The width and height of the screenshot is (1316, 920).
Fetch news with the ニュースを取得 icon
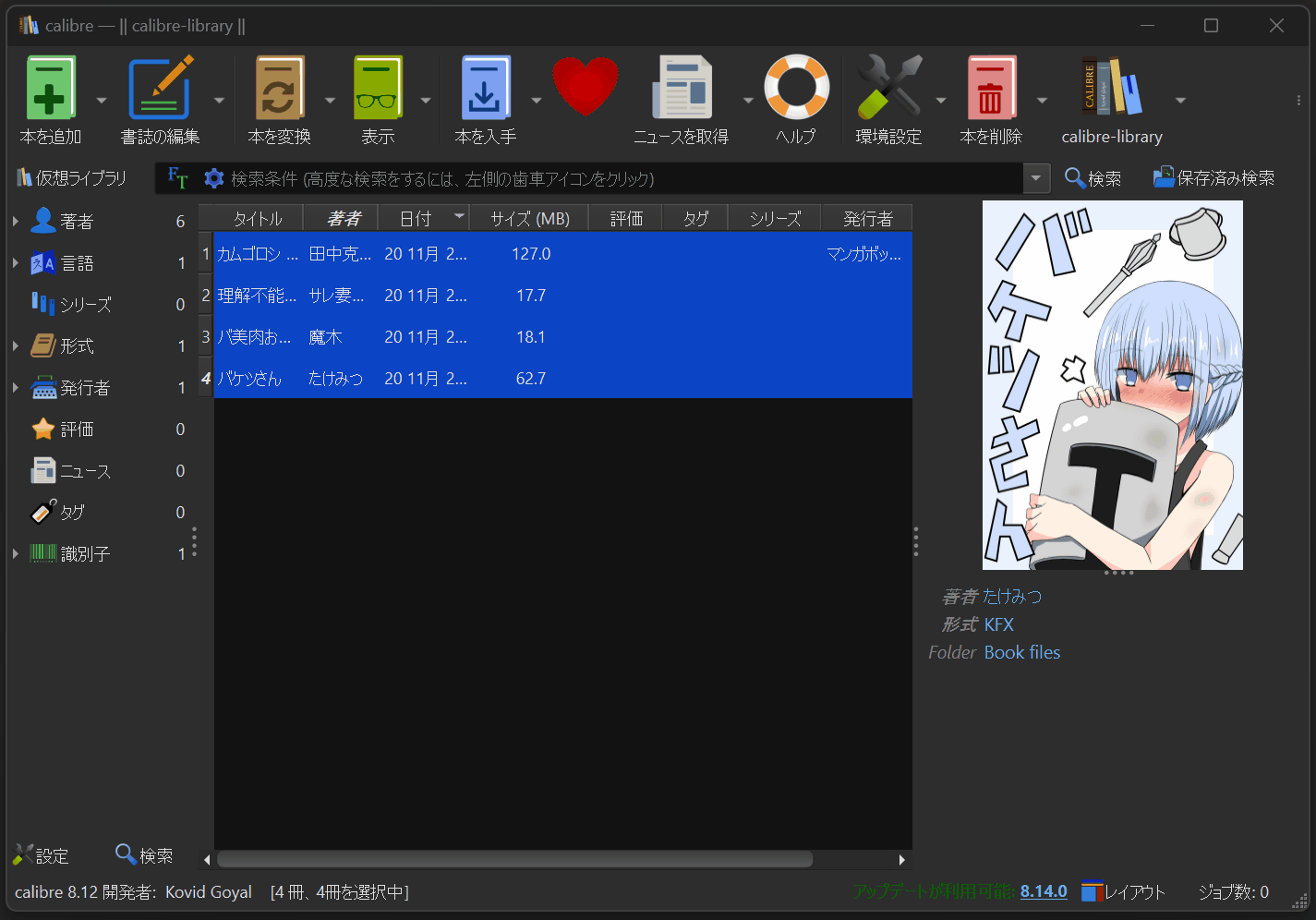[683, 88]
